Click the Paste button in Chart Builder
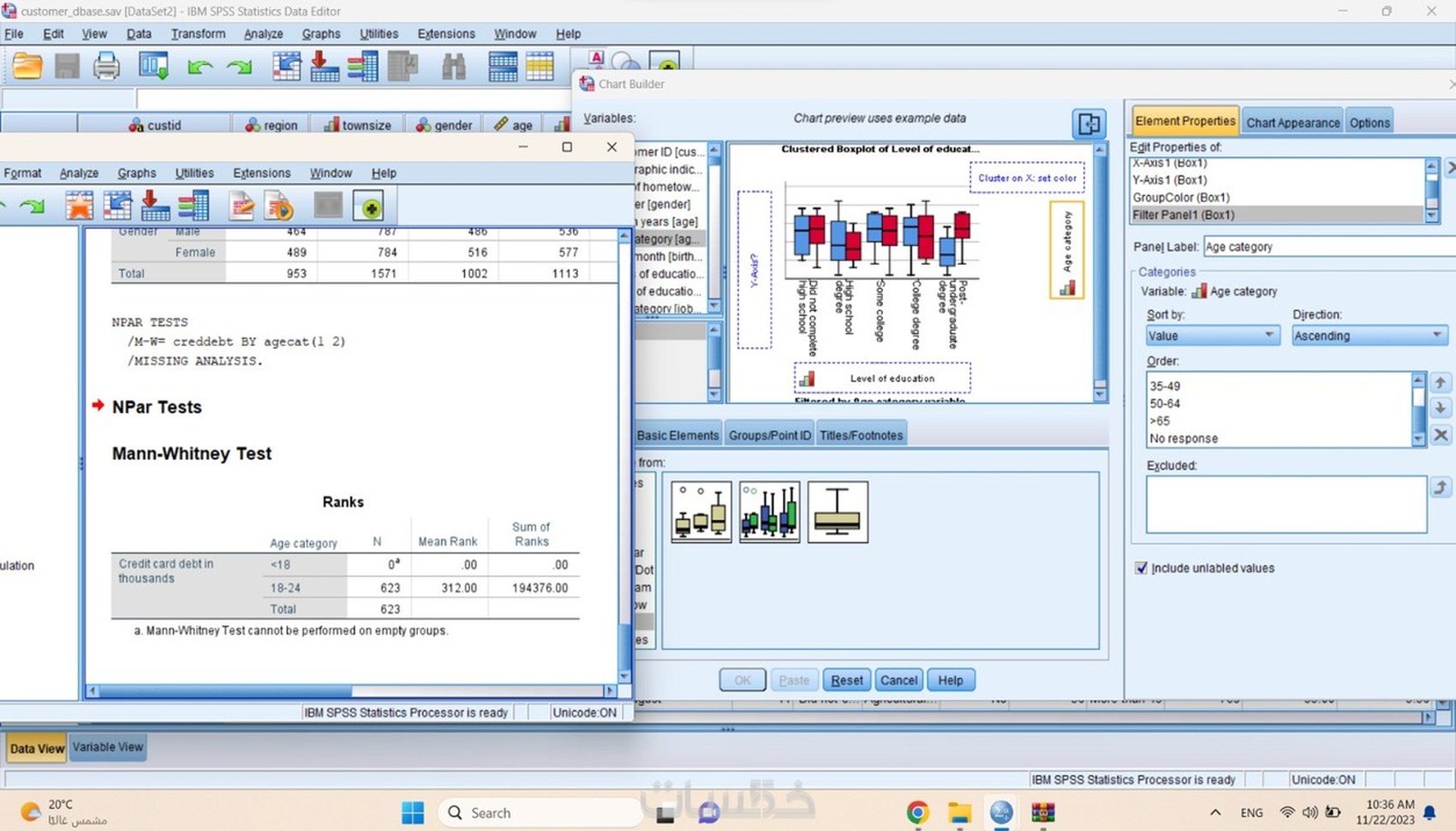The width and height of the screenshot is (1456, 831). click(x=794, y=680)
